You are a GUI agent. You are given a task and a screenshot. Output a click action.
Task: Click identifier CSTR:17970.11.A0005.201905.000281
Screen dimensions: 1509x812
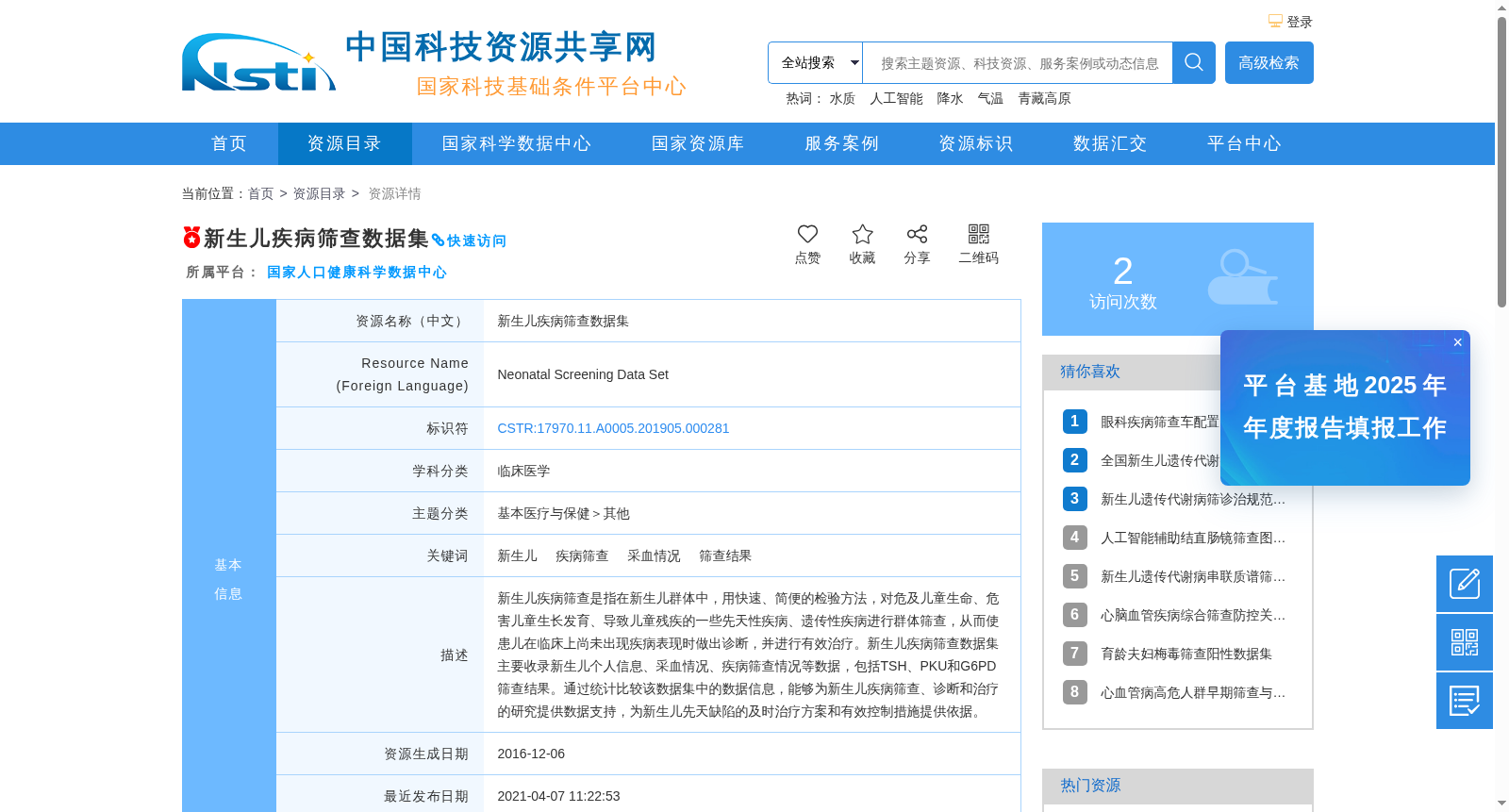click(613, 428)
